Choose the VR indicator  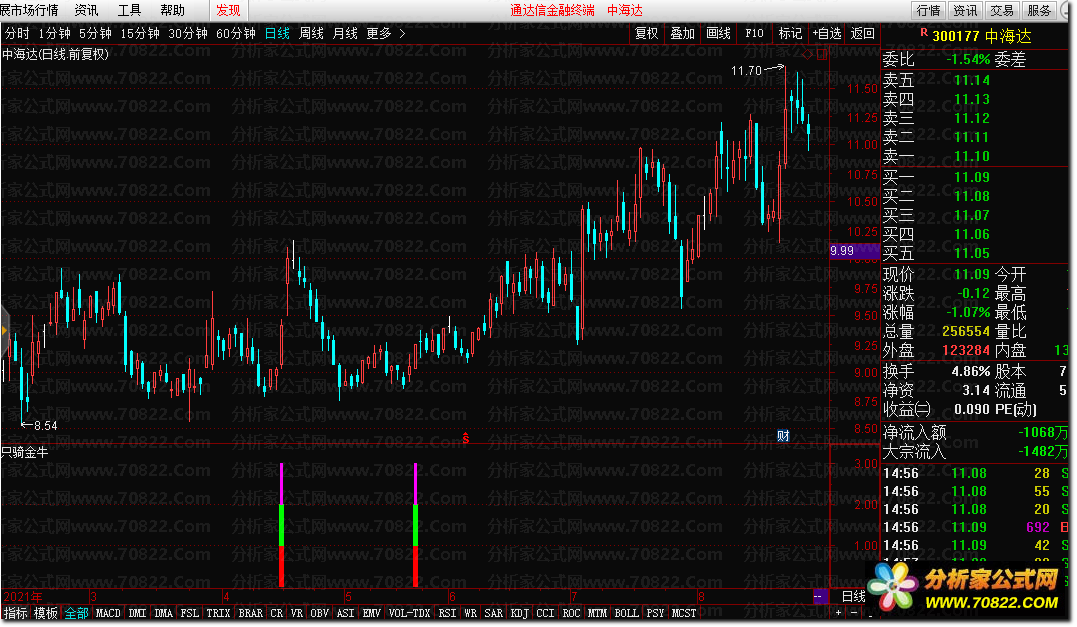(297, 613)
